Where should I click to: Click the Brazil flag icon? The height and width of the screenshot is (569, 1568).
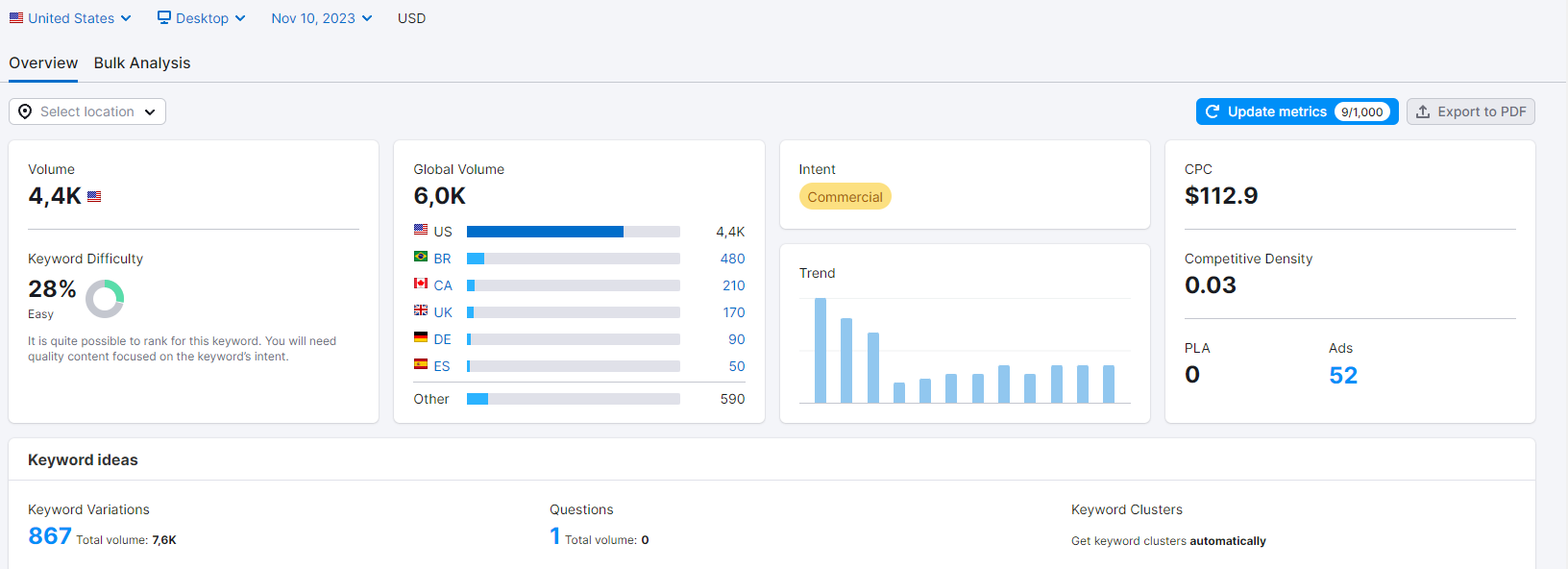(x=421, y=257)
